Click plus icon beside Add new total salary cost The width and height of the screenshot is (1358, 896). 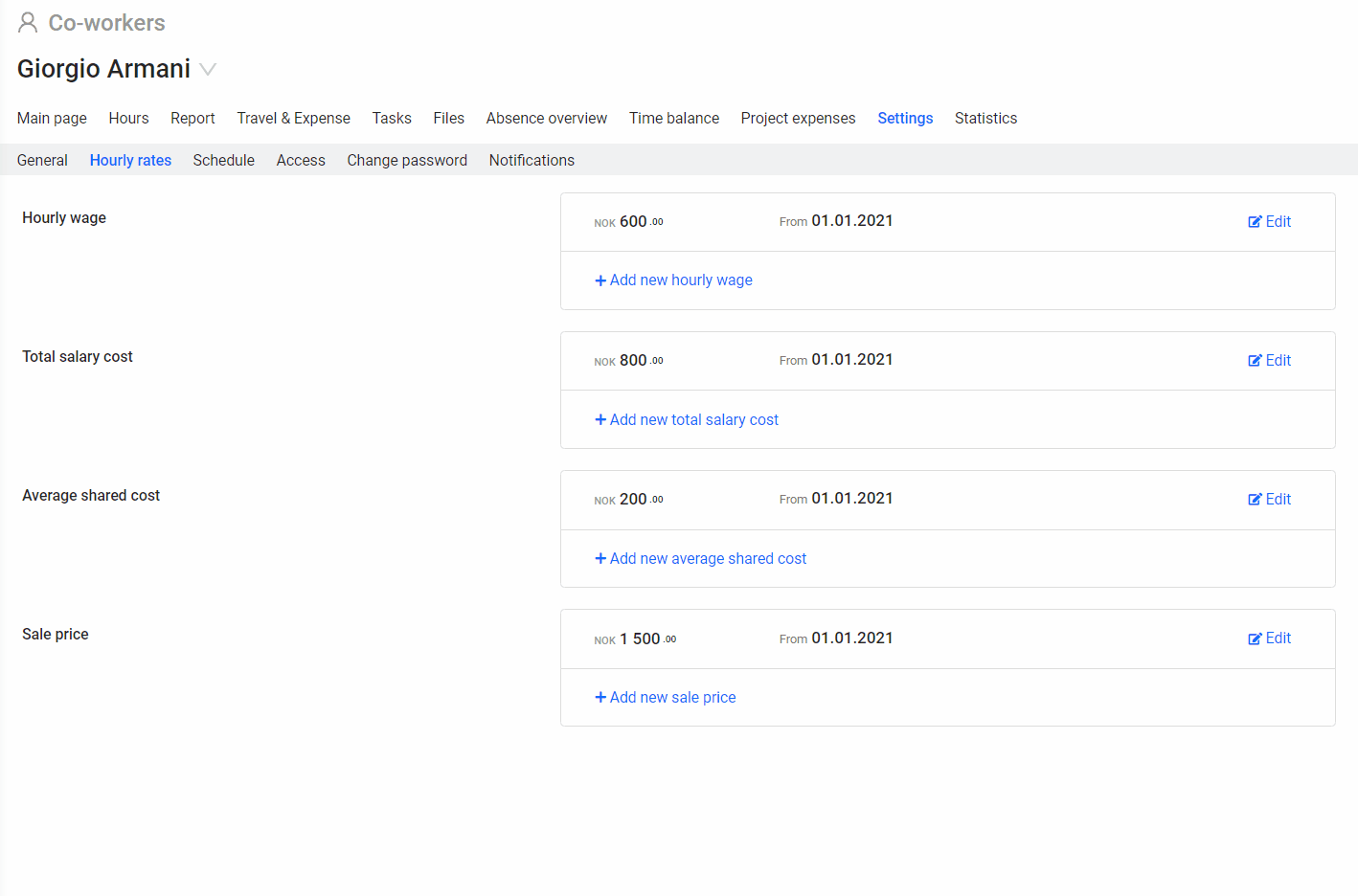click(600, 419)
